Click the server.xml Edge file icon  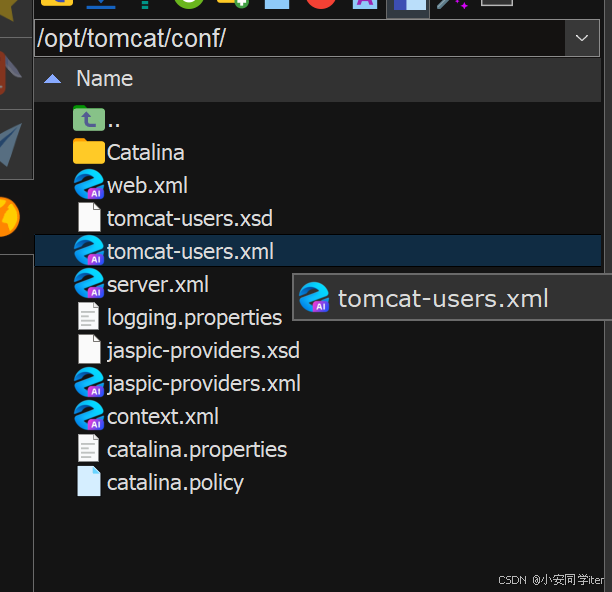tap(89, 285)
